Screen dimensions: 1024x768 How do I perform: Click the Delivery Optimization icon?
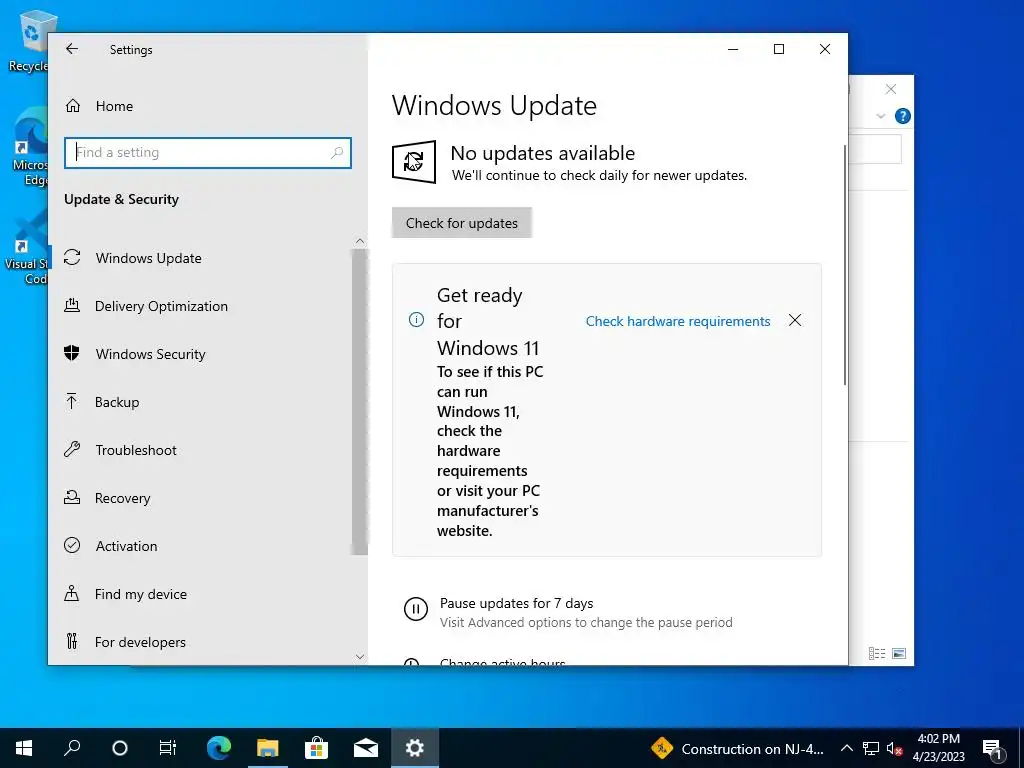[72, 305]
